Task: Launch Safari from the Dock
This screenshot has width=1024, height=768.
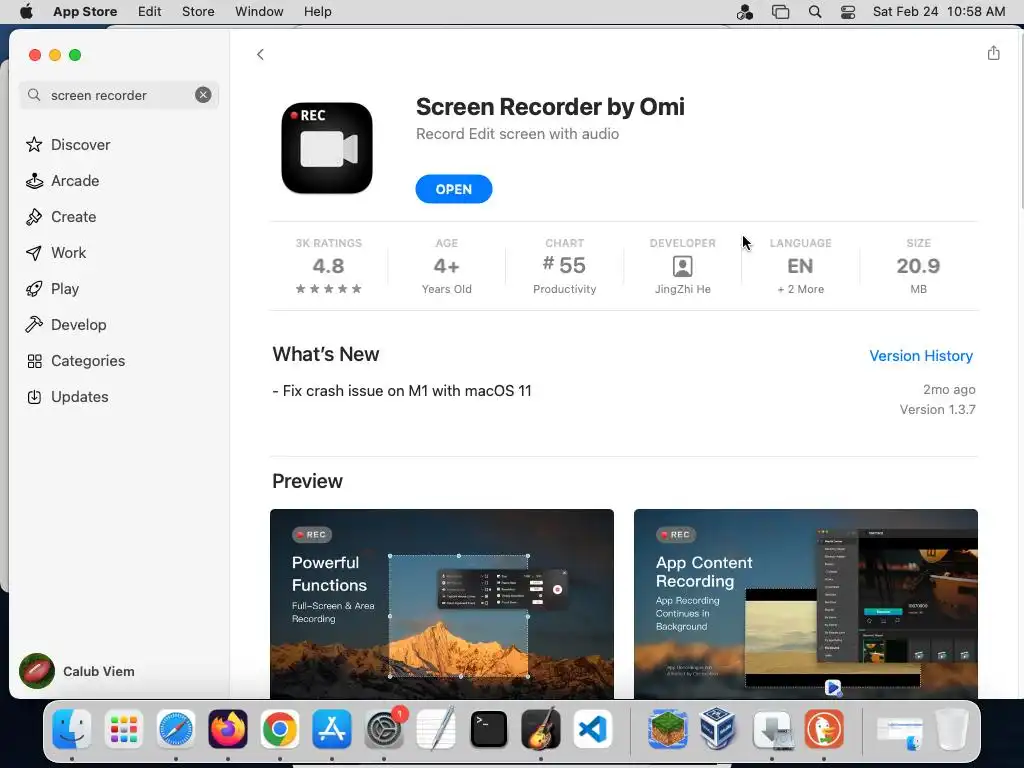Action: pyautogui.click(x=176, y=729)
